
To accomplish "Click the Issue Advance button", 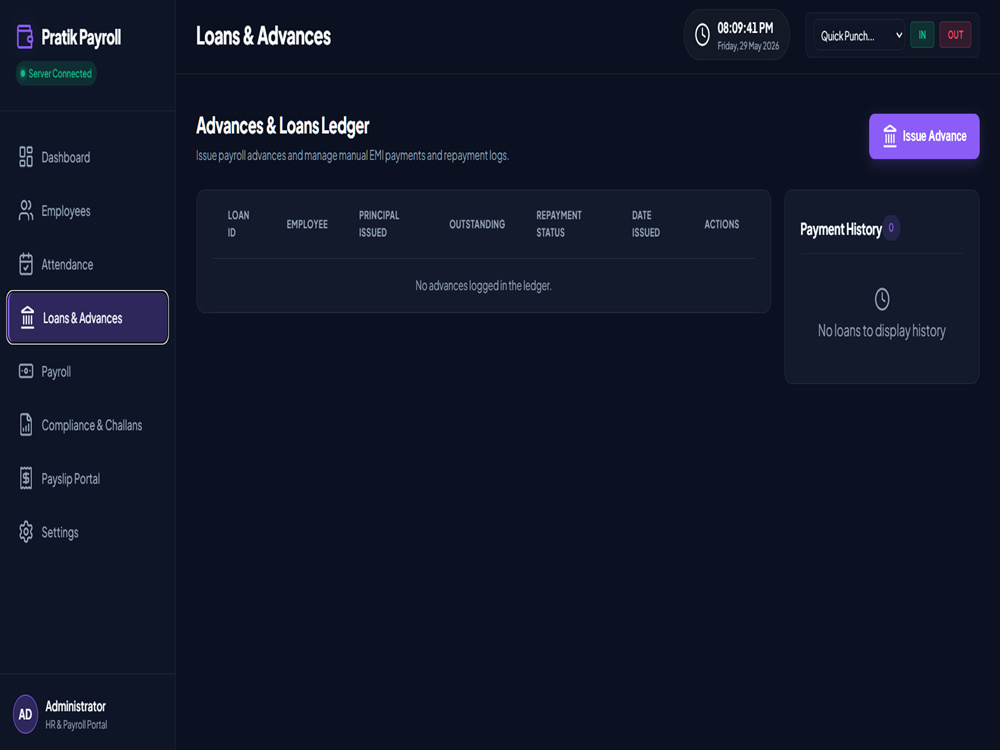I will click(924, 136).
